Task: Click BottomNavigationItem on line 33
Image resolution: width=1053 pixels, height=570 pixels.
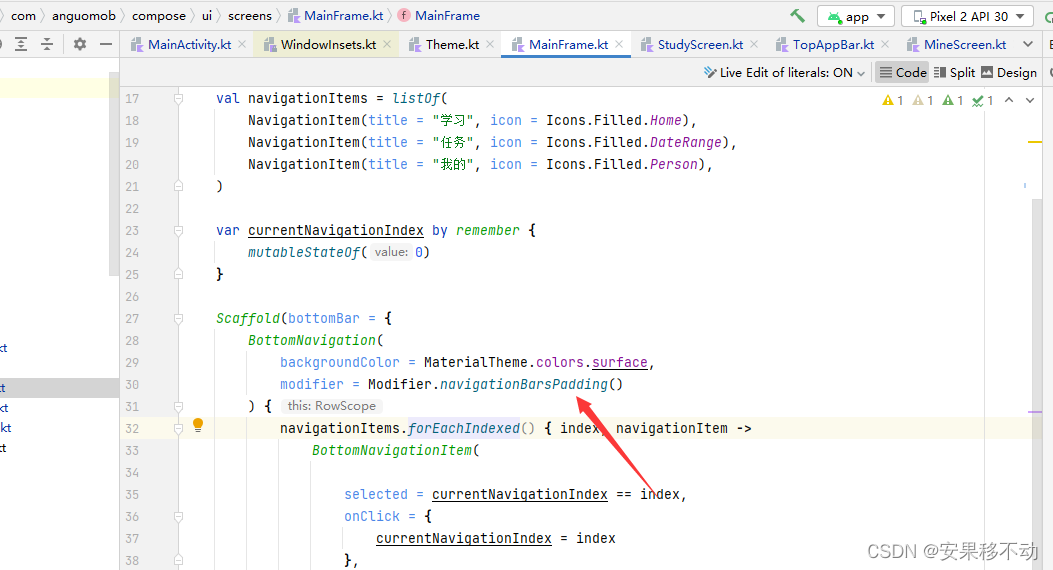Action: (x=392, y=450)
